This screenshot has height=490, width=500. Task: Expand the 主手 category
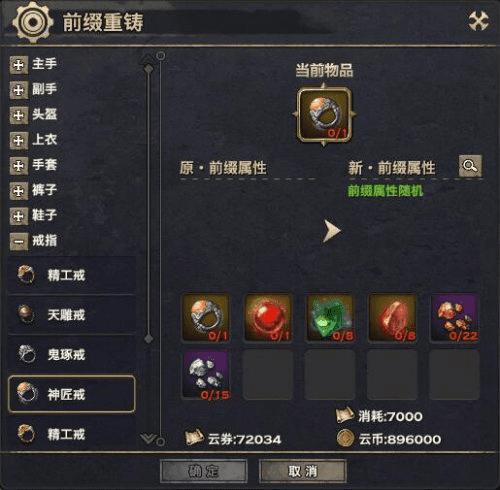pyautogui.click(x=19, y=64)
